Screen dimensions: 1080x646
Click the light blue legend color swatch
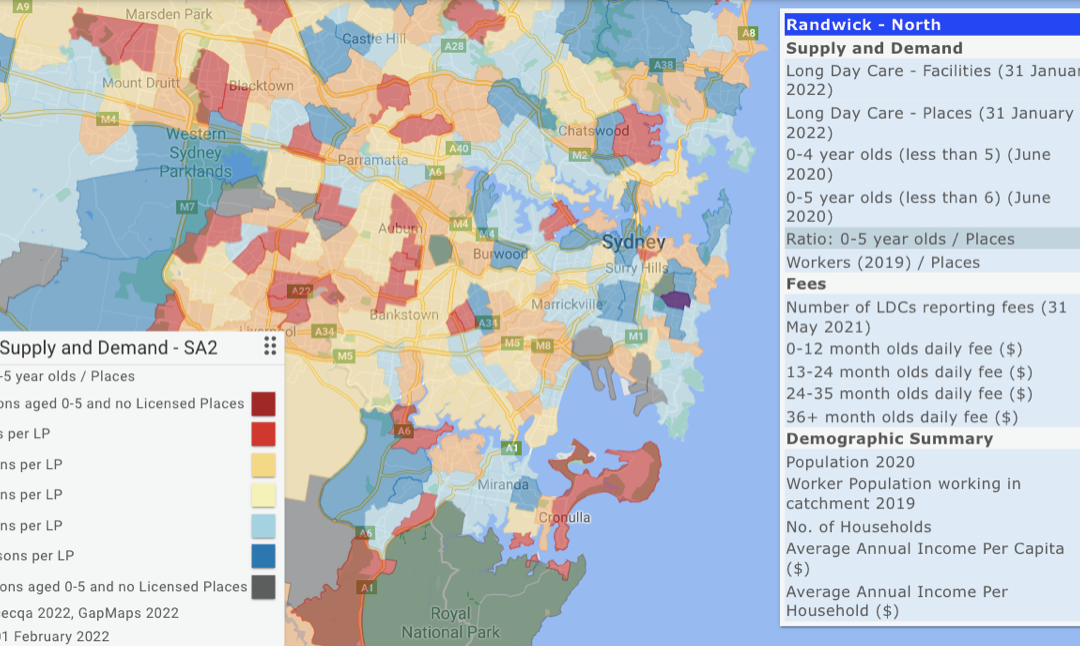[263, 526]
